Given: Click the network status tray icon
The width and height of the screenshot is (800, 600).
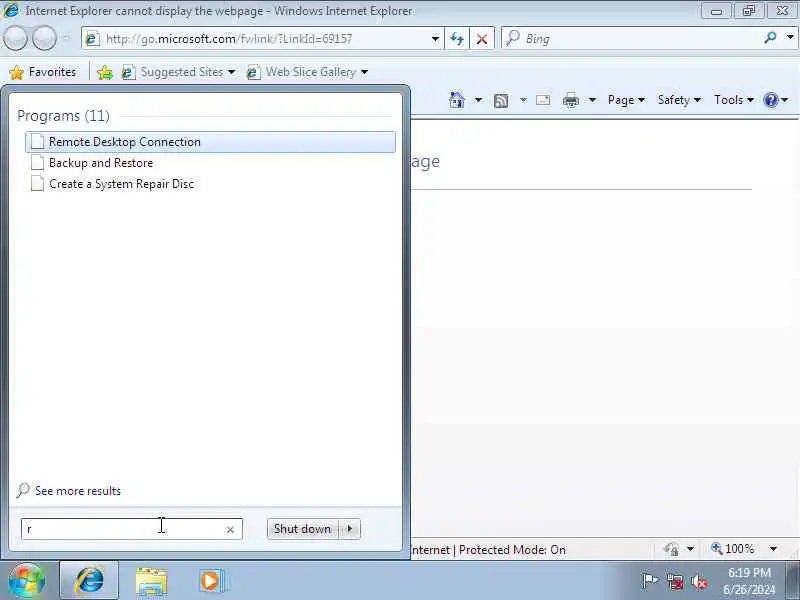Looking at the screenshot, I should pyautogui.click(x=675, y=581).
